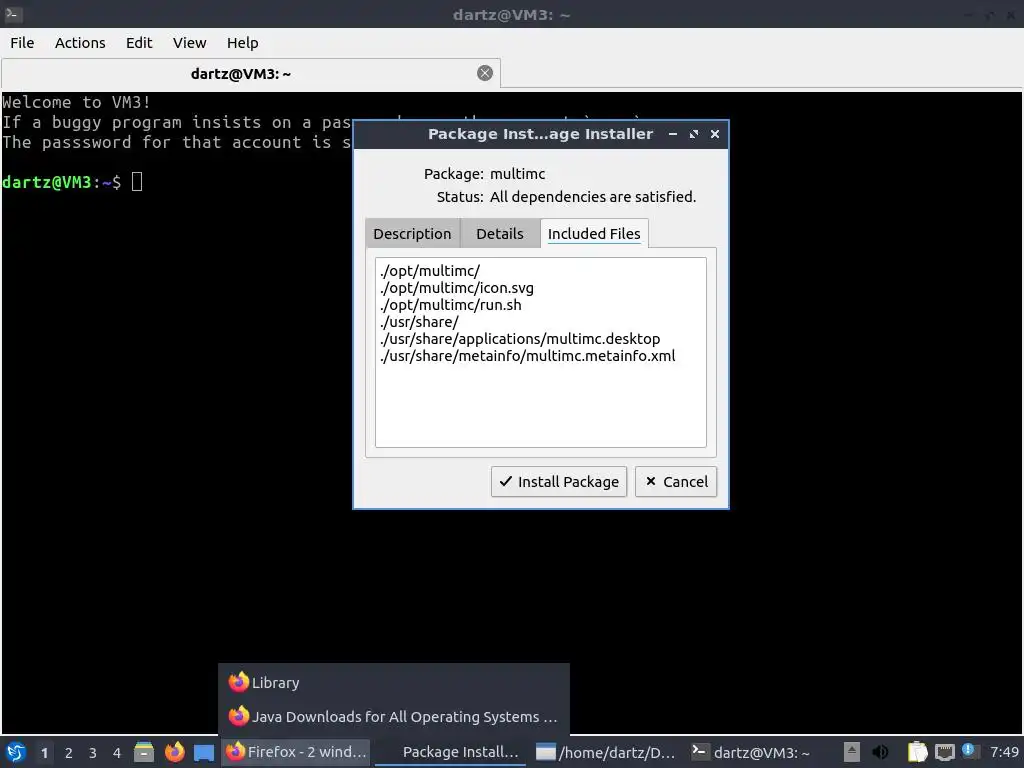The width and height of the screenshot is (1024, 768).
Task: Select ./opt/multimc/run.sh file entry
Action: (x=451, y=305)
